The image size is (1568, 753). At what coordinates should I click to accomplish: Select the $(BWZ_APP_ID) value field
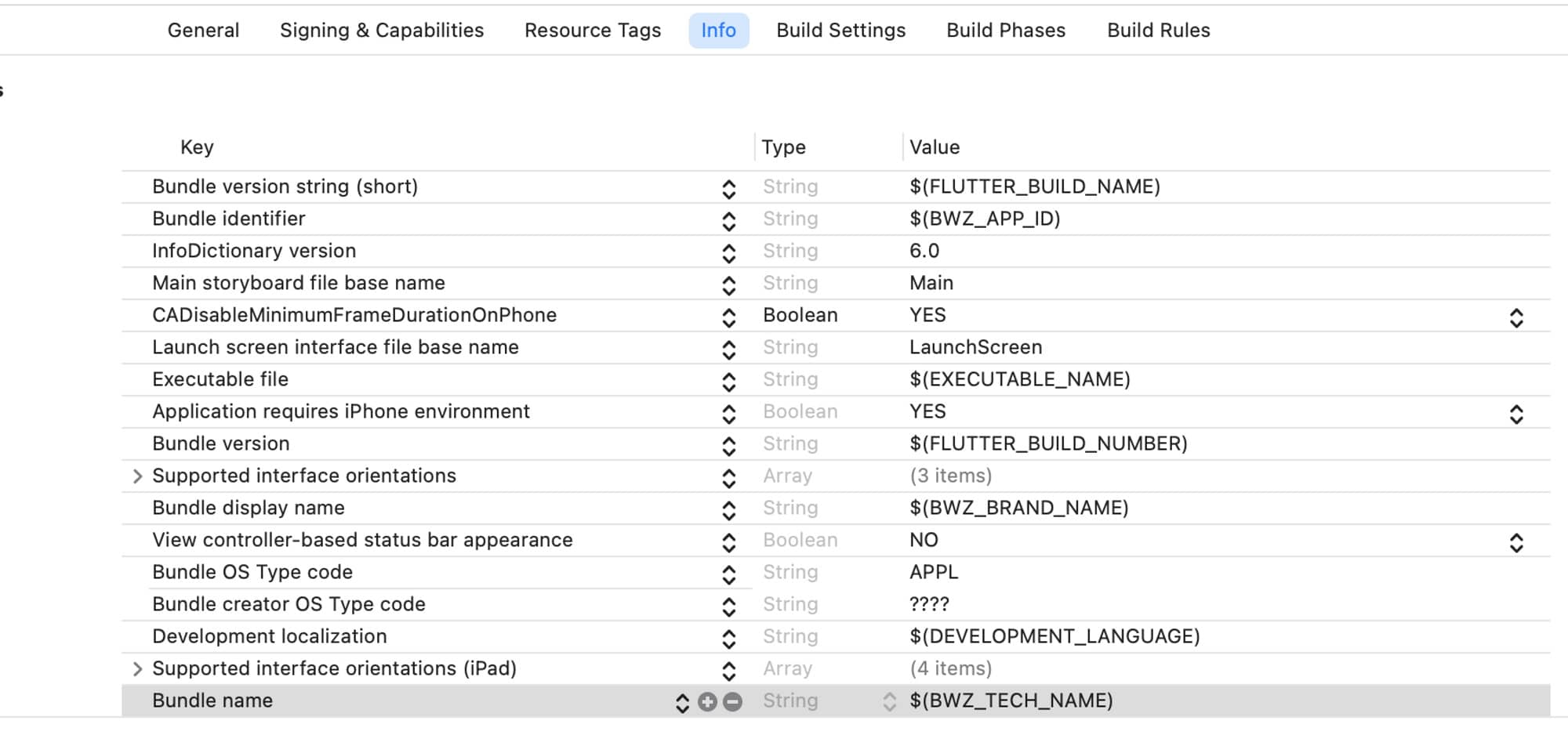985,219
